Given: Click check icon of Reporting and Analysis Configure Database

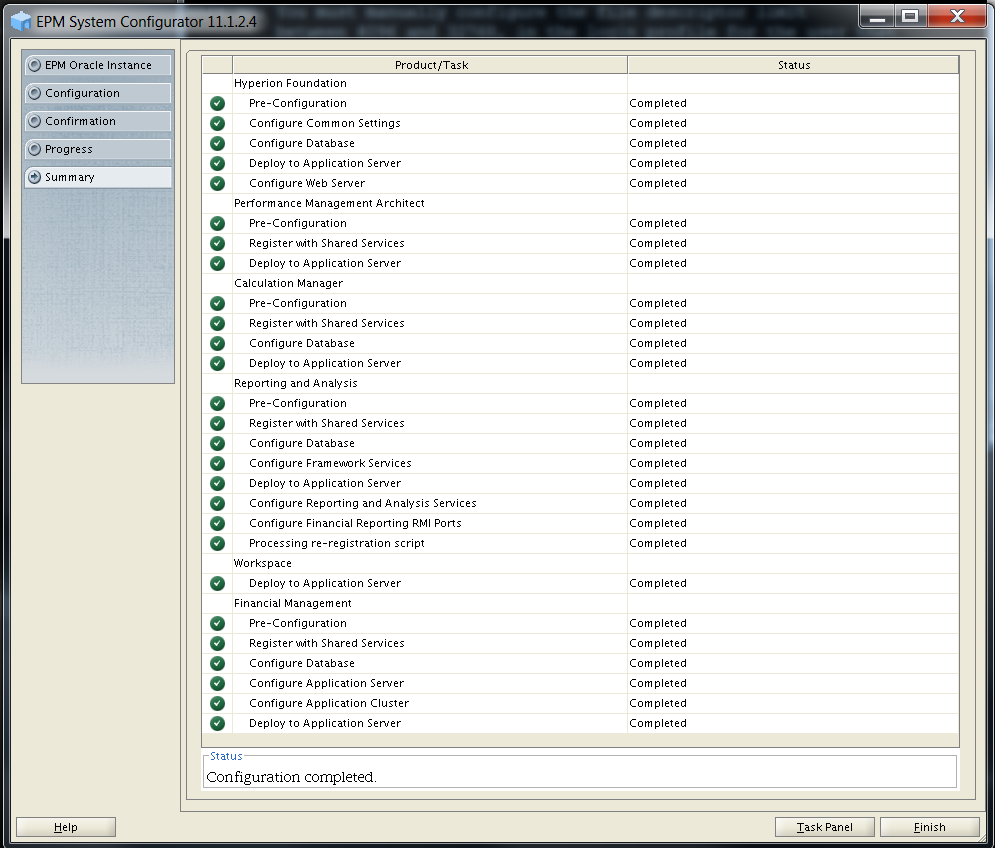Looking at the screenshot, I should tap(217, 443).
